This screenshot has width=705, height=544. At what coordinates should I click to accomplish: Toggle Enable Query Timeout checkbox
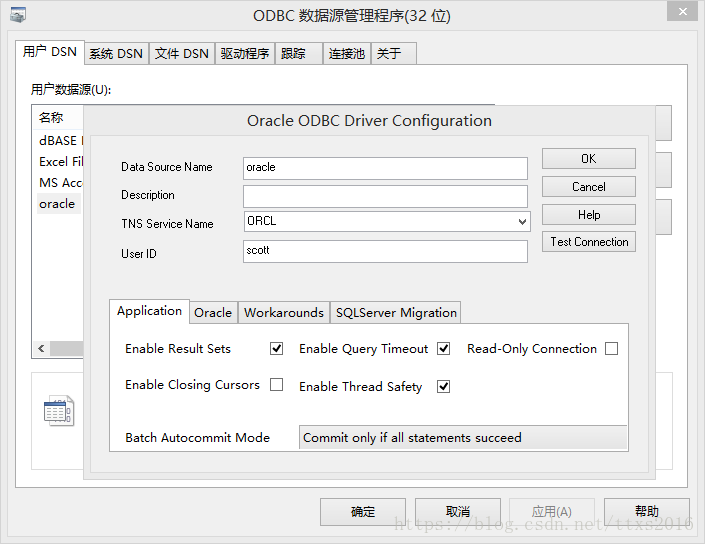point(443,348)
